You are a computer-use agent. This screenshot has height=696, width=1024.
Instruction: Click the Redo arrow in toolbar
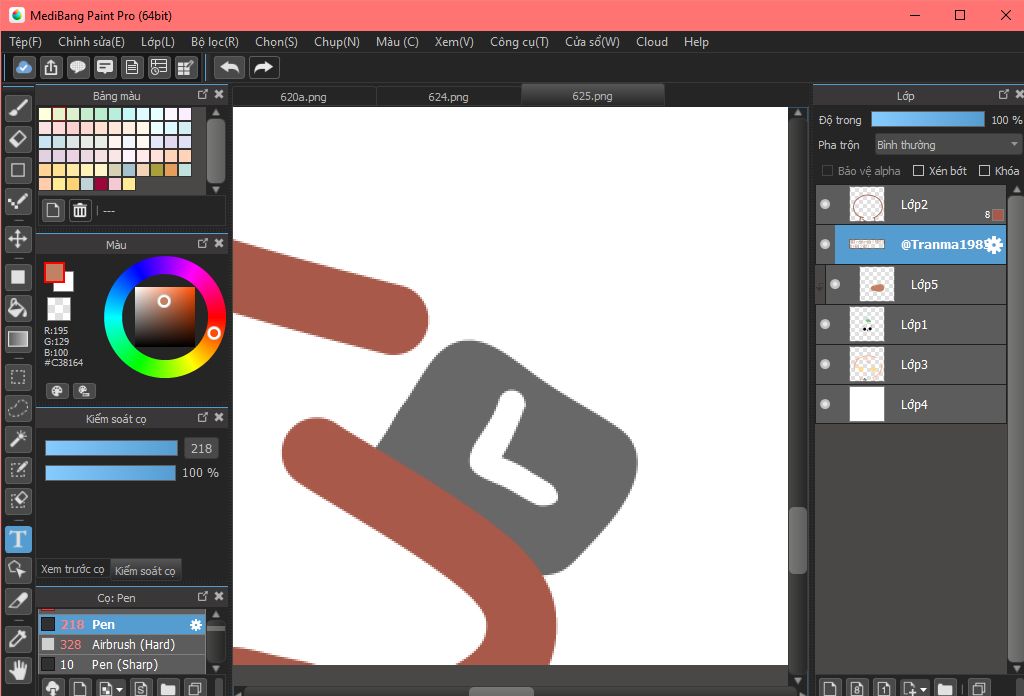pos(263,67)
